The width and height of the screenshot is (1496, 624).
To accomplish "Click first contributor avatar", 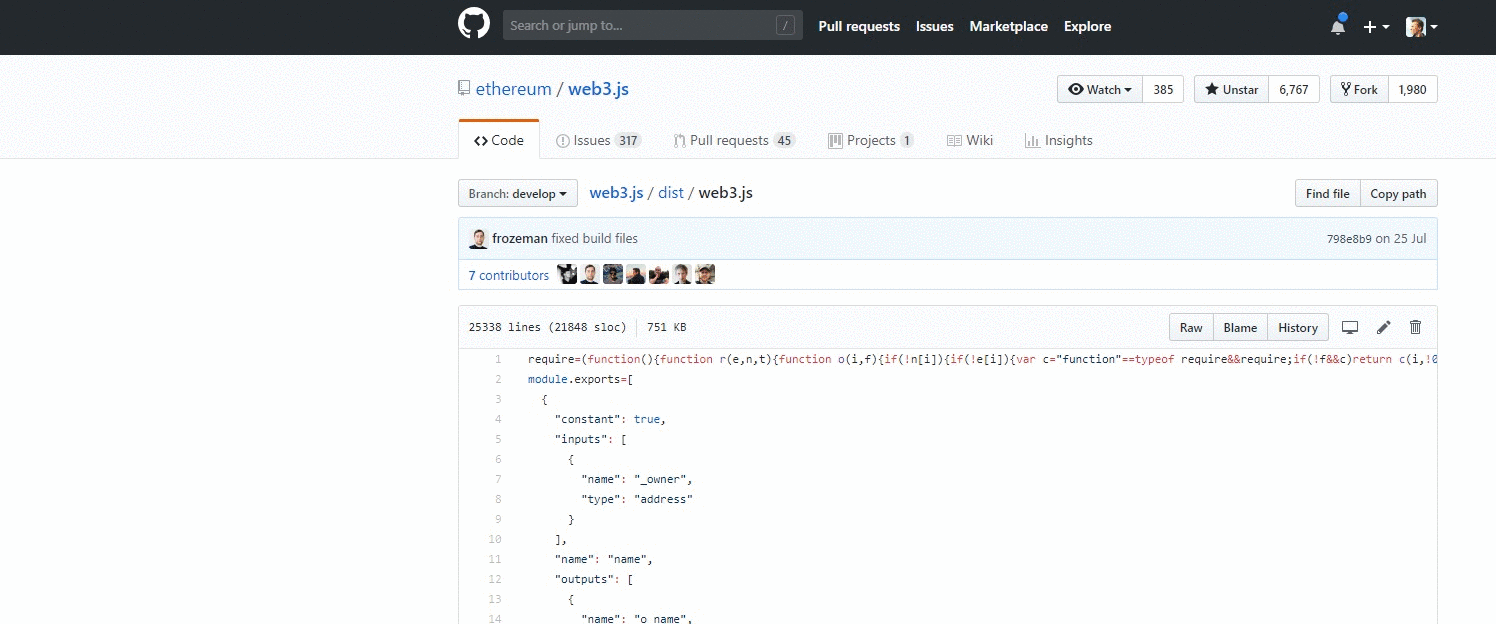I will (568, 275).
